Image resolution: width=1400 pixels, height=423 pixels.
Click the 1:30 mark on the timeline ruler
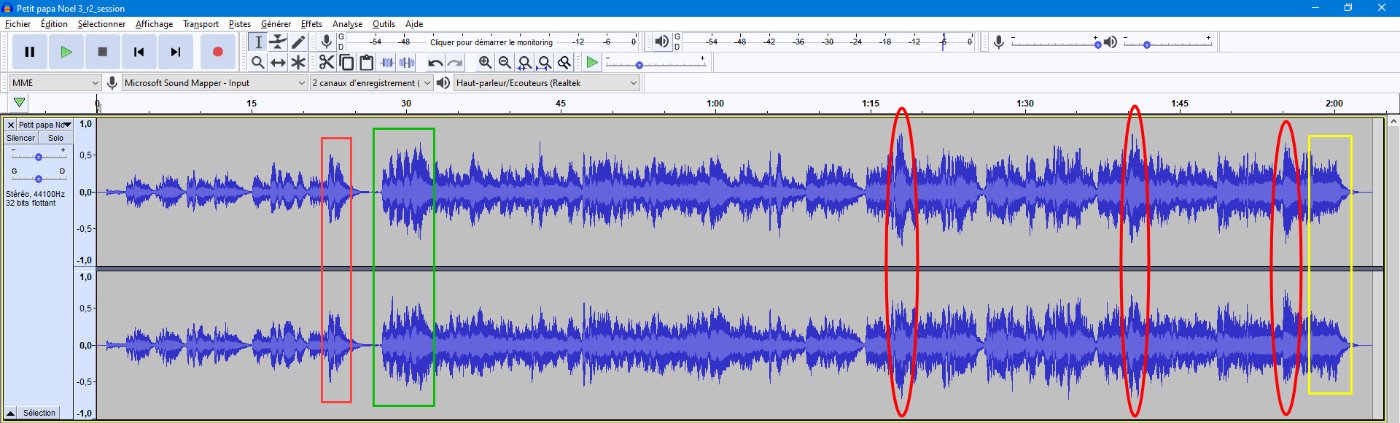click(x=1024, y=103)
